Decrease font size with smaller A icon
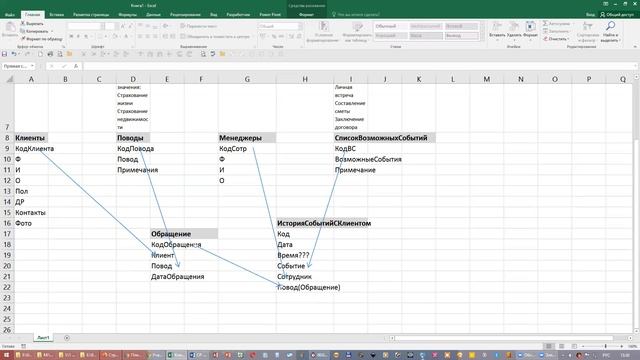The width and height of the screenshot is (640, 360). tap(130, 26)
